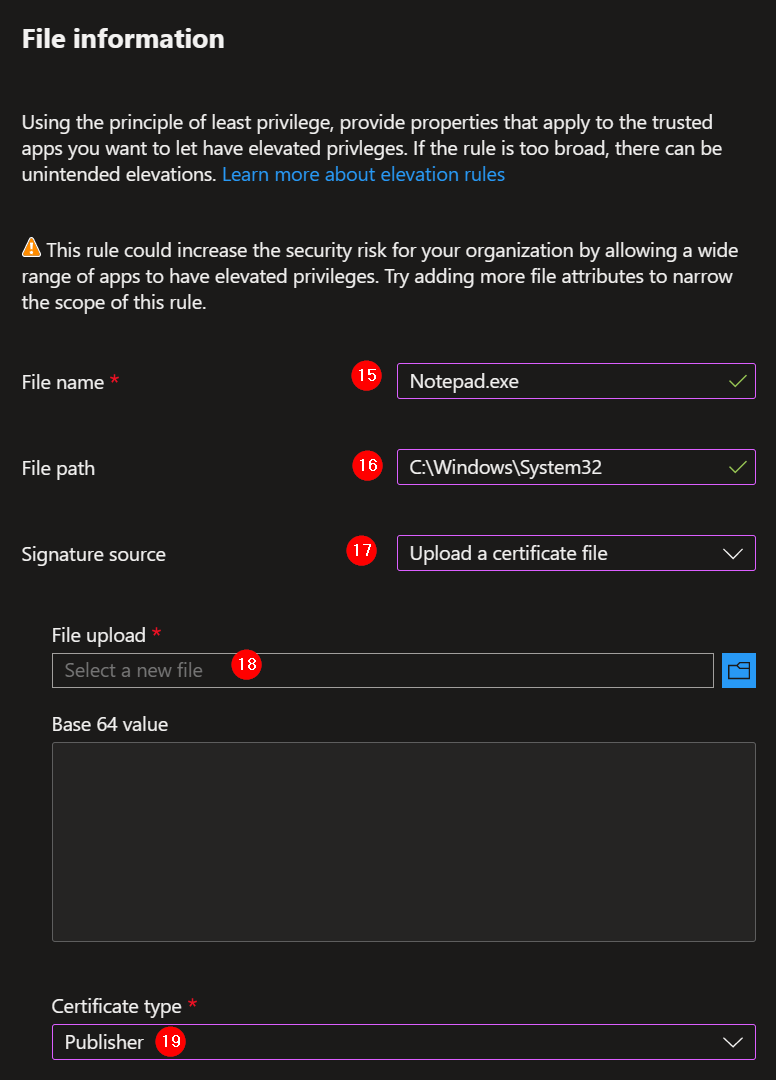Click green checkmark in File name field

tap(735, 381)
